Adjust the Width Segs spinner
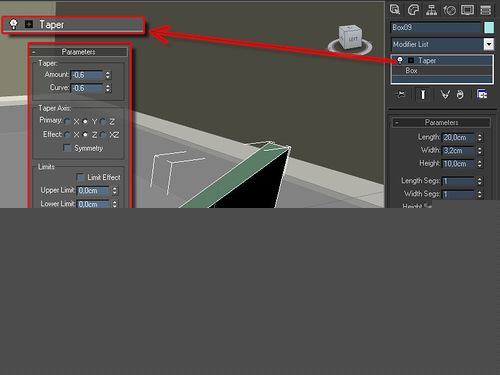This screenshot has height=375, width=500. (x=480, y=194)
